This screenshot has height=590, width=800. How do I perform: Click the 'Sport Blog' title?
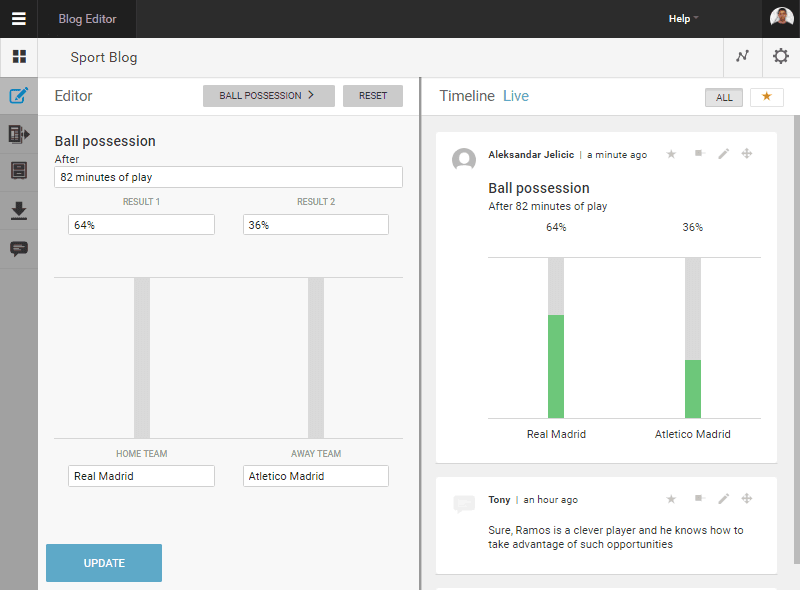tap(104, 57)
